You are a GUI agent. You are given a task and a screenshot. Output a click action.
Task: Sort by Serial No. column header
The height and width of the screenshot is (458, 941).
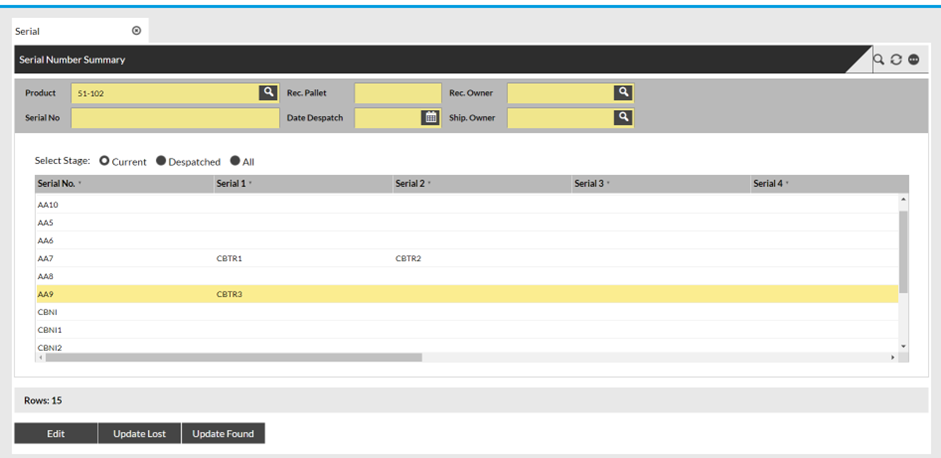point(57,184)
